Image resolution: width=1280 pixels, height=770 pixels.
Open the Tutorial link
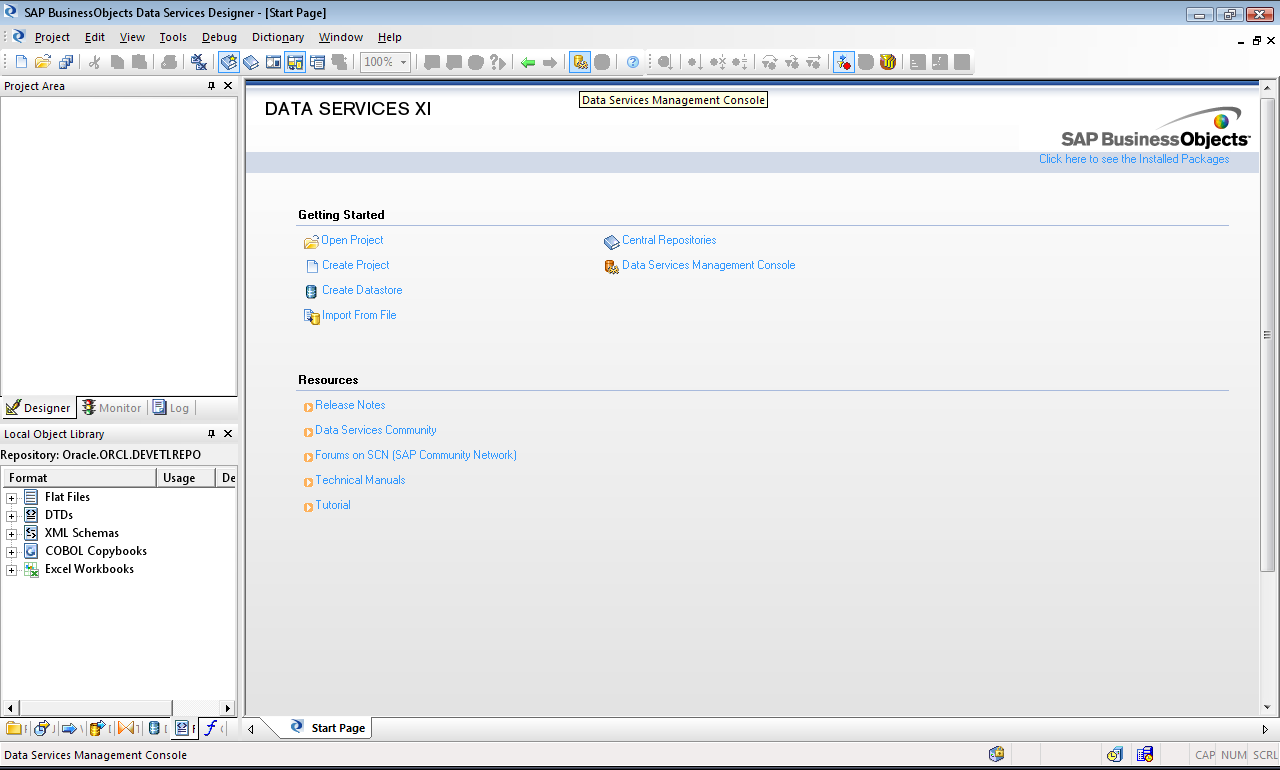coord(333,505)
